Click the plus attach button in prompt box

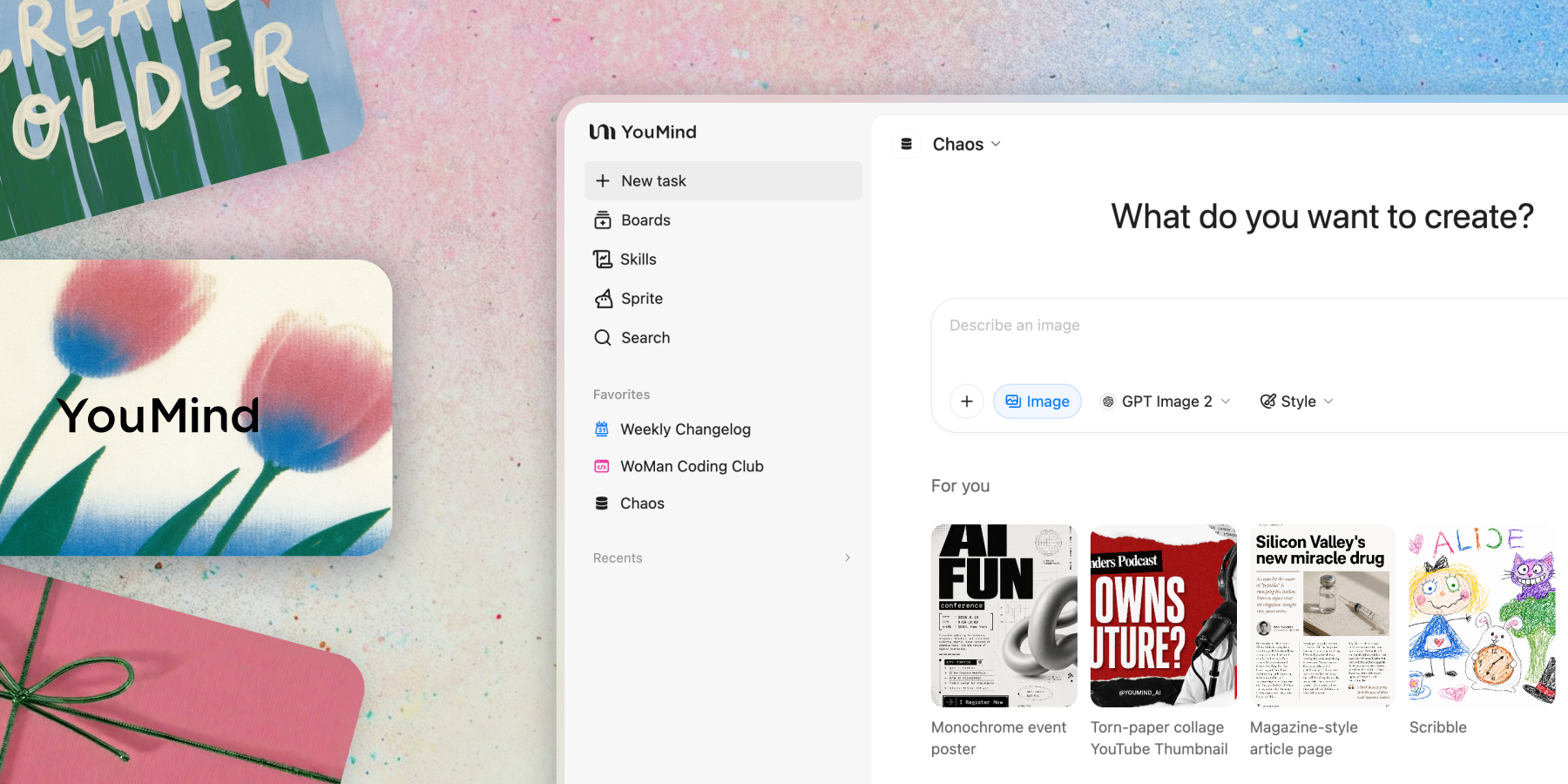click(x=967, y=402)
